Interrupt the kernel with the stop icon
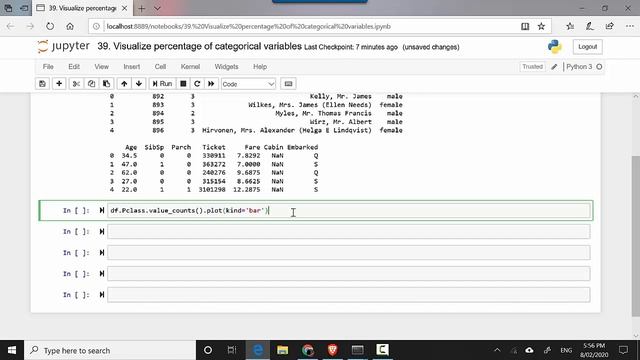The image size is (640, 360). click(183, 84)
